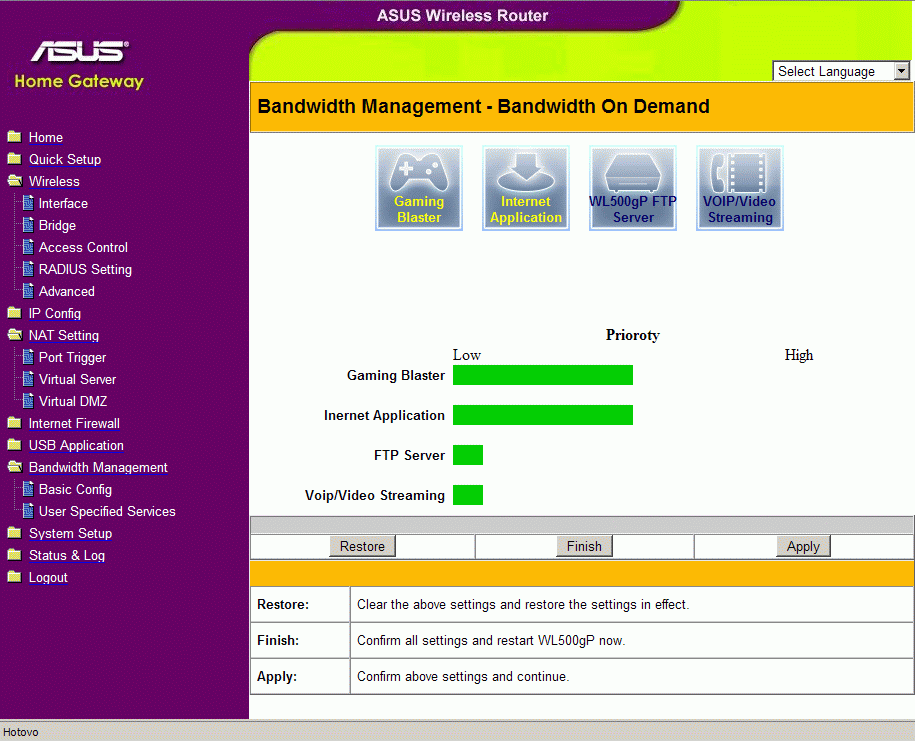Click the page icon next to Access Control

pos(28,247)
